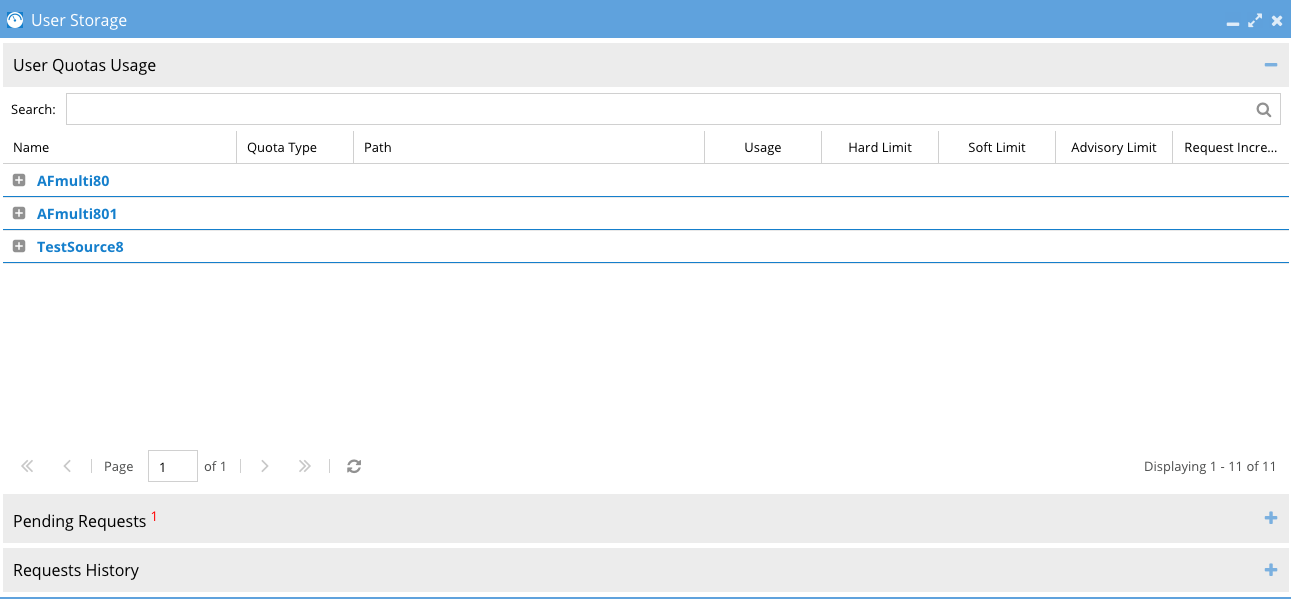The width and height of the screenshot is (1291, 599).
Task: Expand the AFmulti80 row
Action: tap(19, 181)
